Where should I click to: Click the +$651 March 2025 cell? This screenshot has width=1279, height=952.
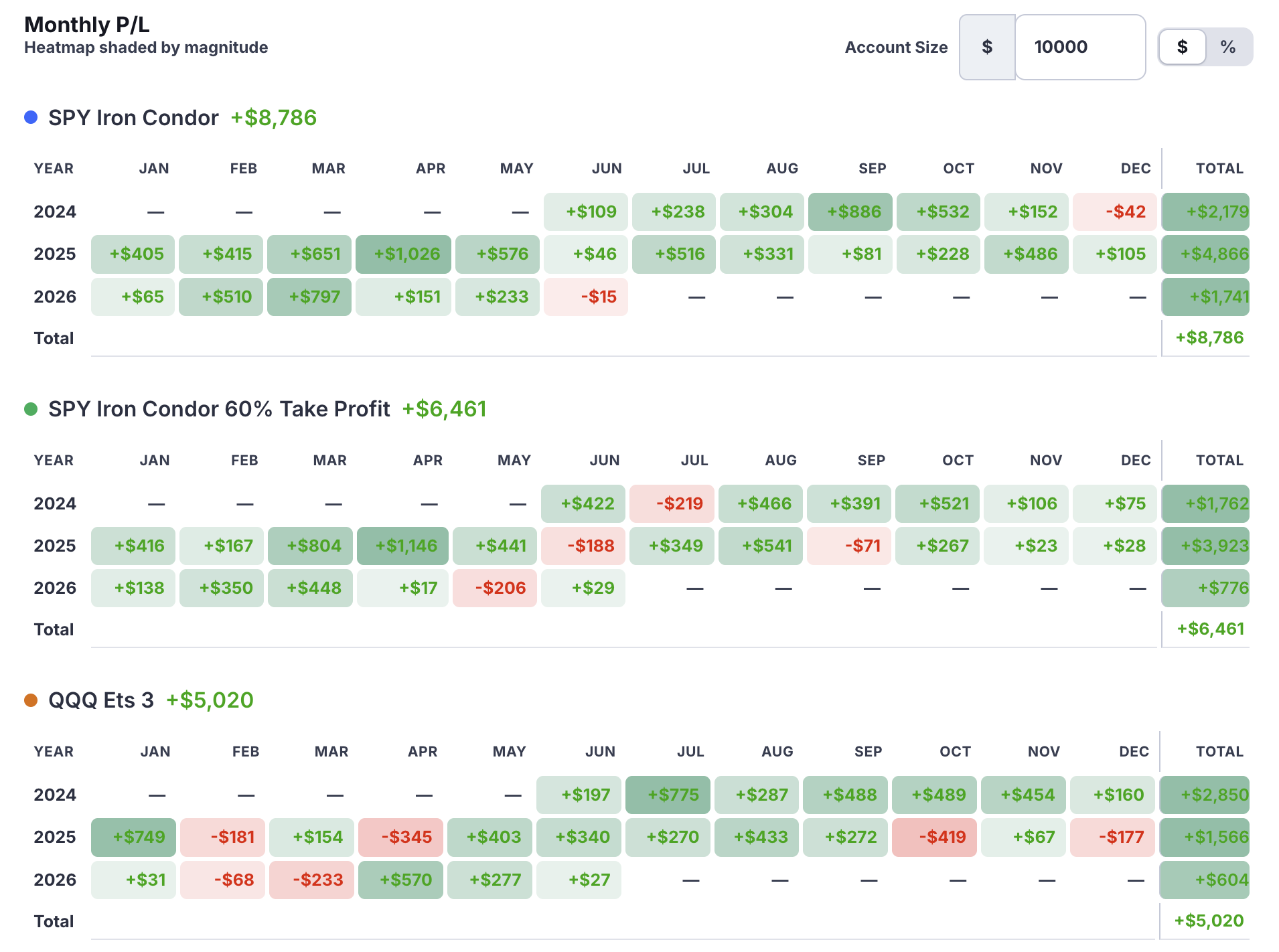pos(309,254)
